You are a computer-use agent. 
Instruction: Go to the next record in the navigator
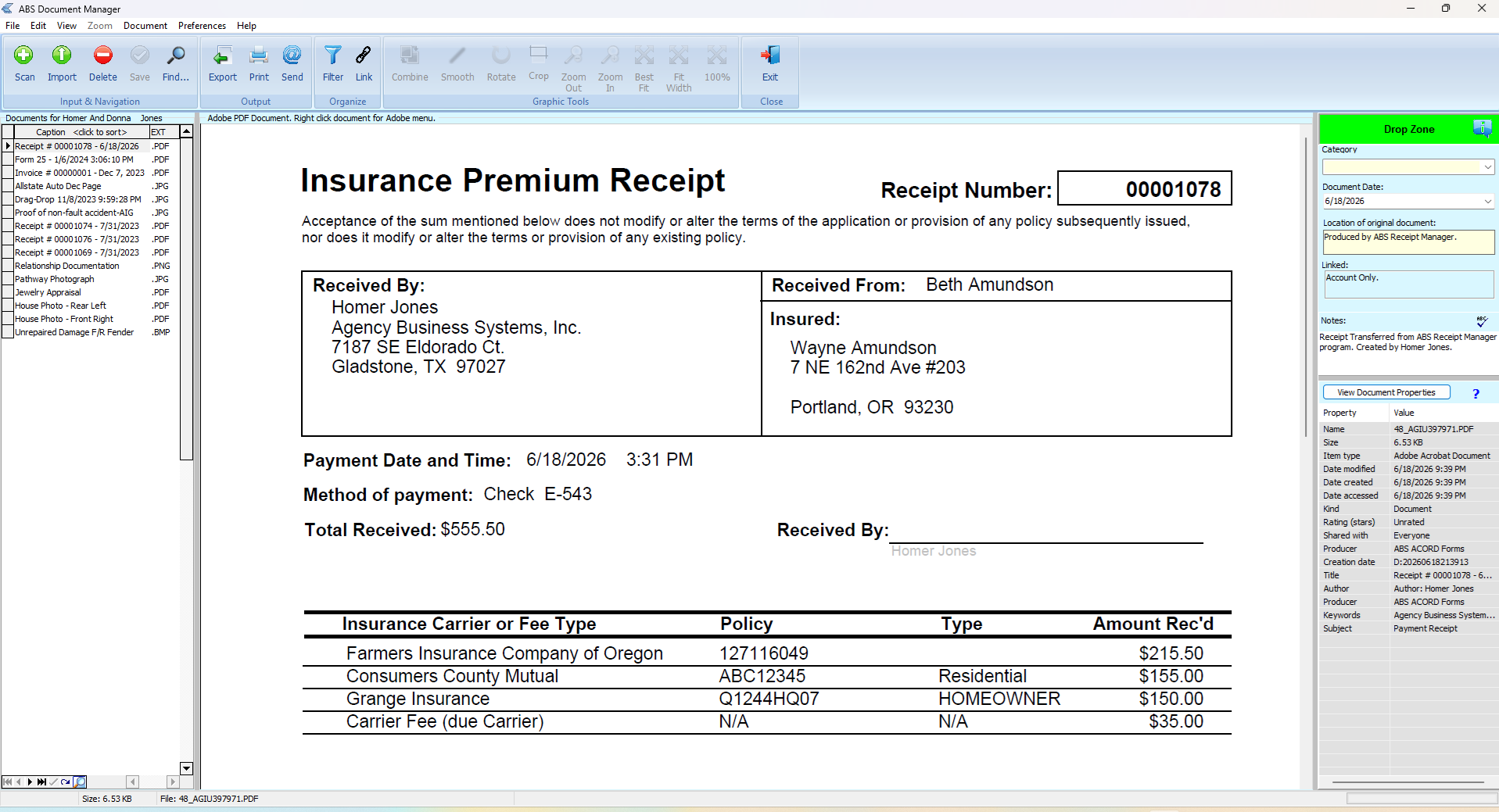coord(30,782)
